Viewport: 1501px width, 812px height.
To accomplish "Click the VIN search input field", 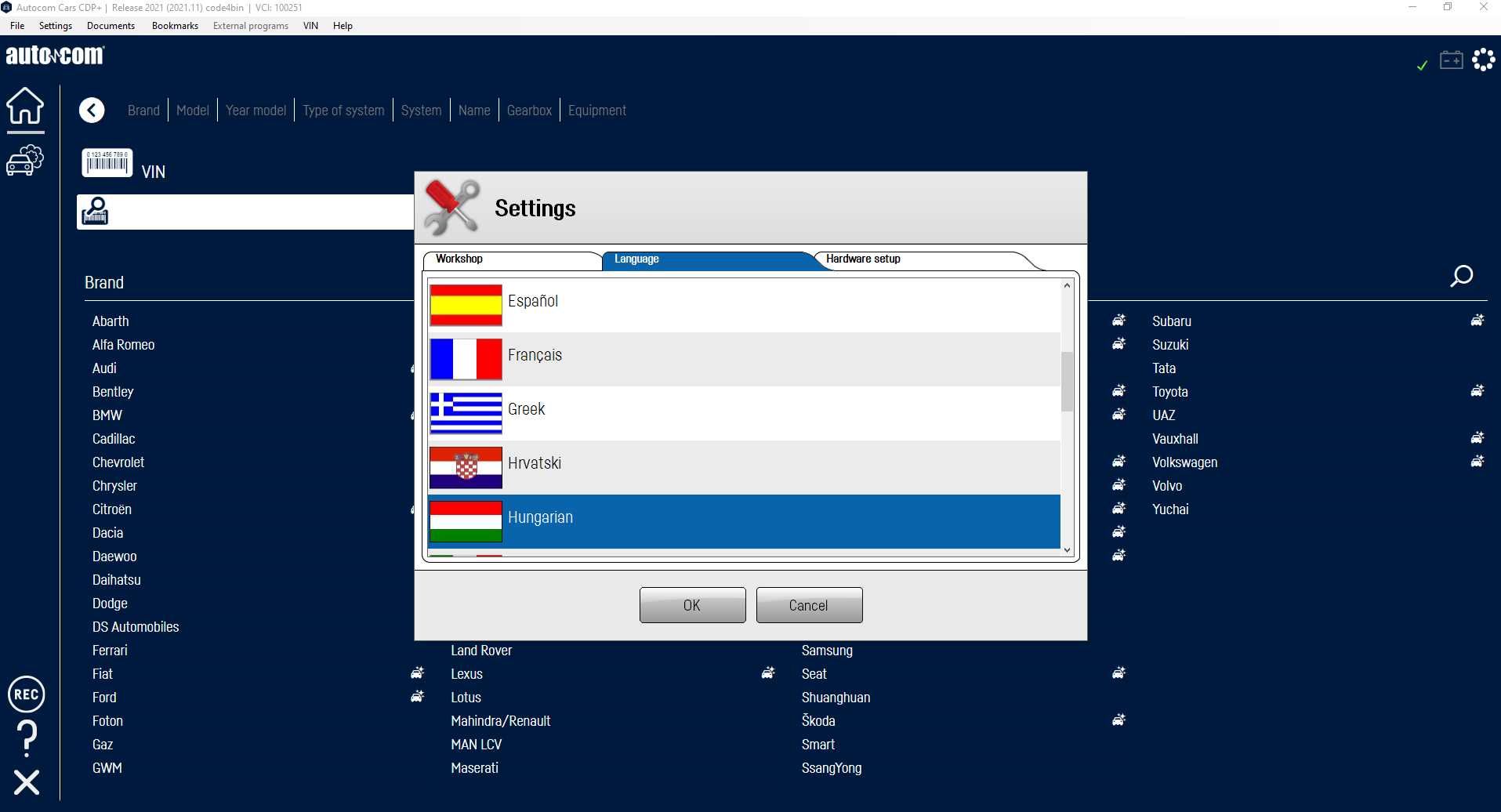I will pos(245,212).
